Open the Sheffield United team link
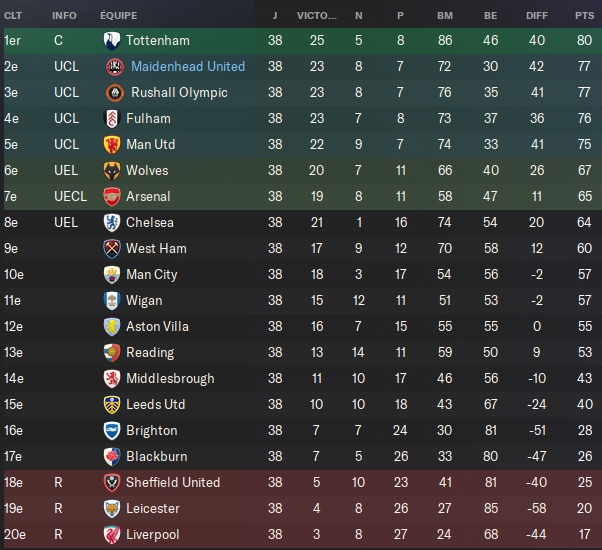The width and height of the screenshot is (602, 550). click(172, 482)
